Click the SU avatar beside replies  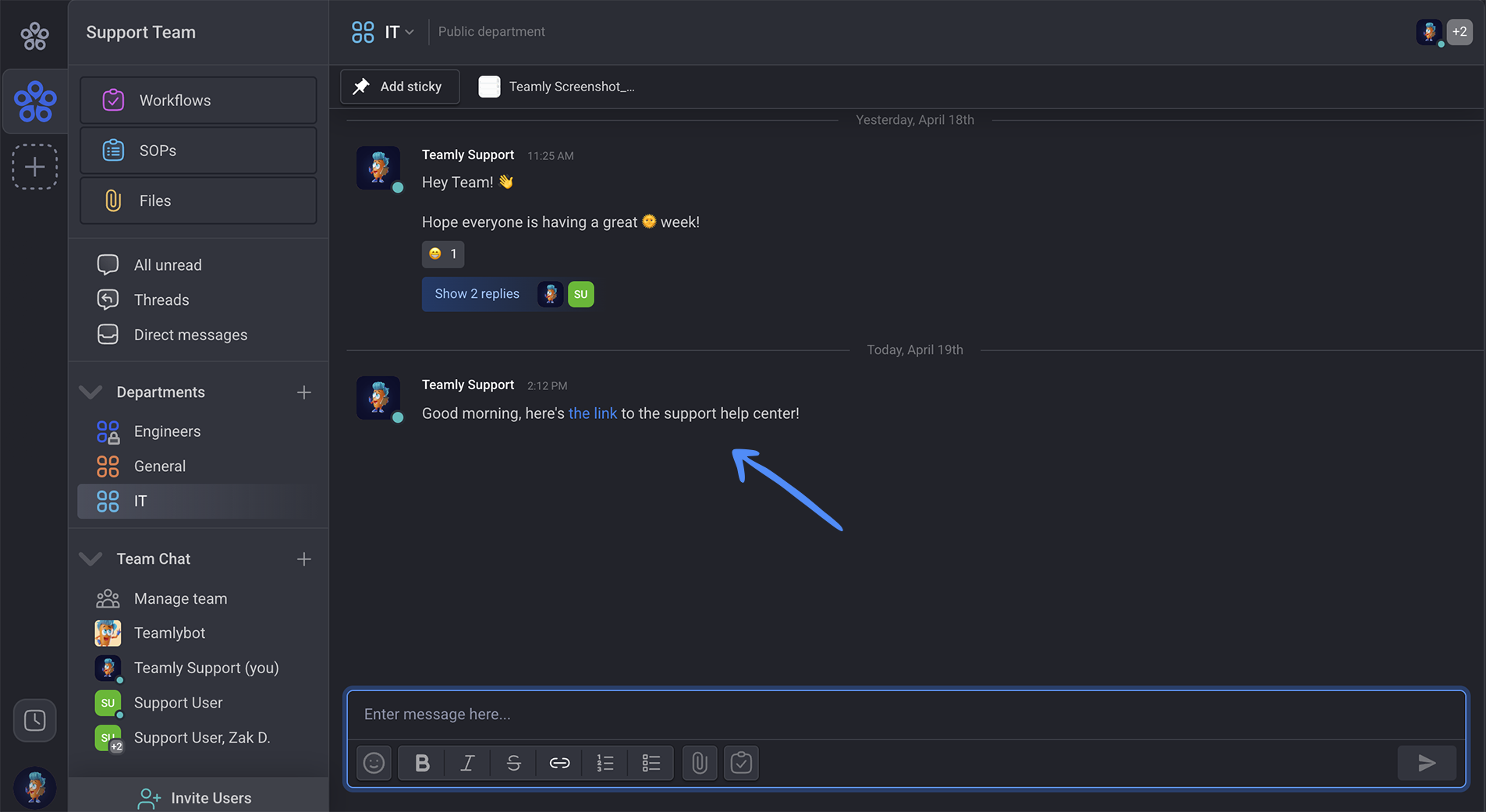pos(580,294)
